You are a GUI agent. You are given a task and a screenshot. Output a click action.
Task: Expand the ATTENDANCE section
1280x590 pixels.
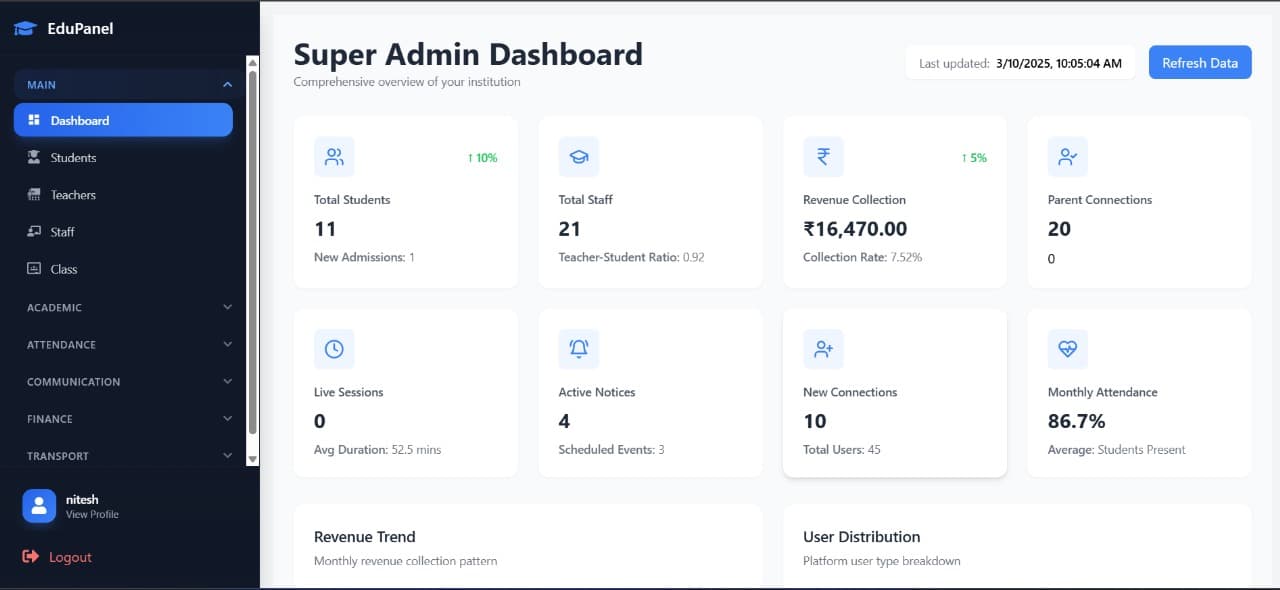(129, 344)
